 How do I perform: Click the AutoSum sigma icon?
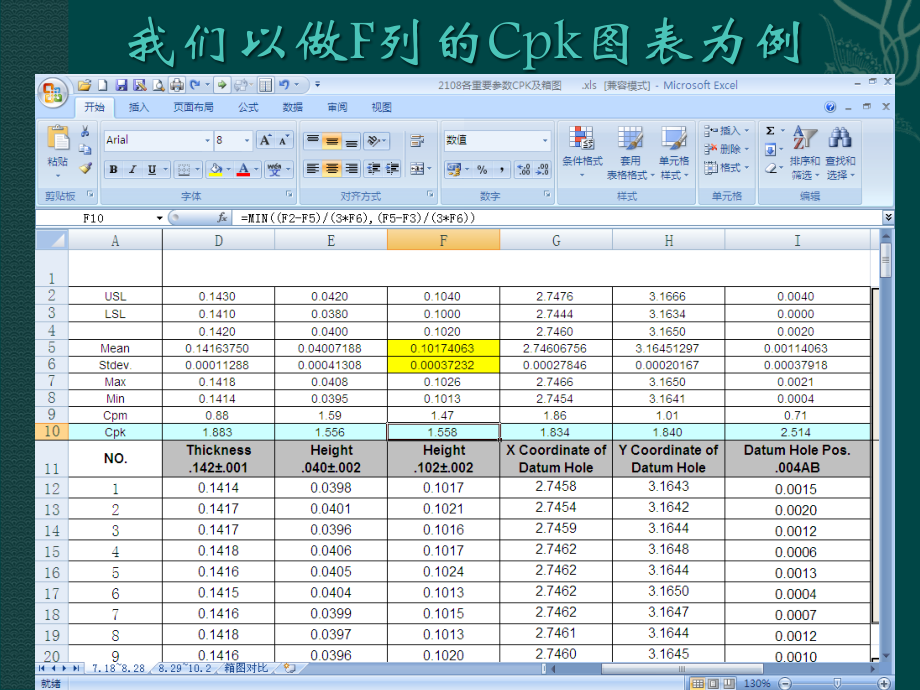tap(770, 131)
